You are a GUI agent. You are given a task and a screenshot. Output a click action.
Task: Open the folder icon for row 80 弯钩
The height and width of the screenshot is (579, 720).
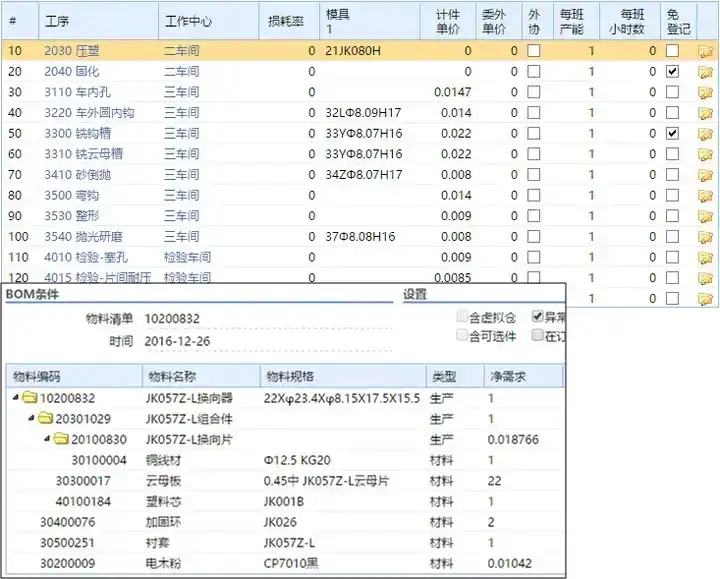705,196
